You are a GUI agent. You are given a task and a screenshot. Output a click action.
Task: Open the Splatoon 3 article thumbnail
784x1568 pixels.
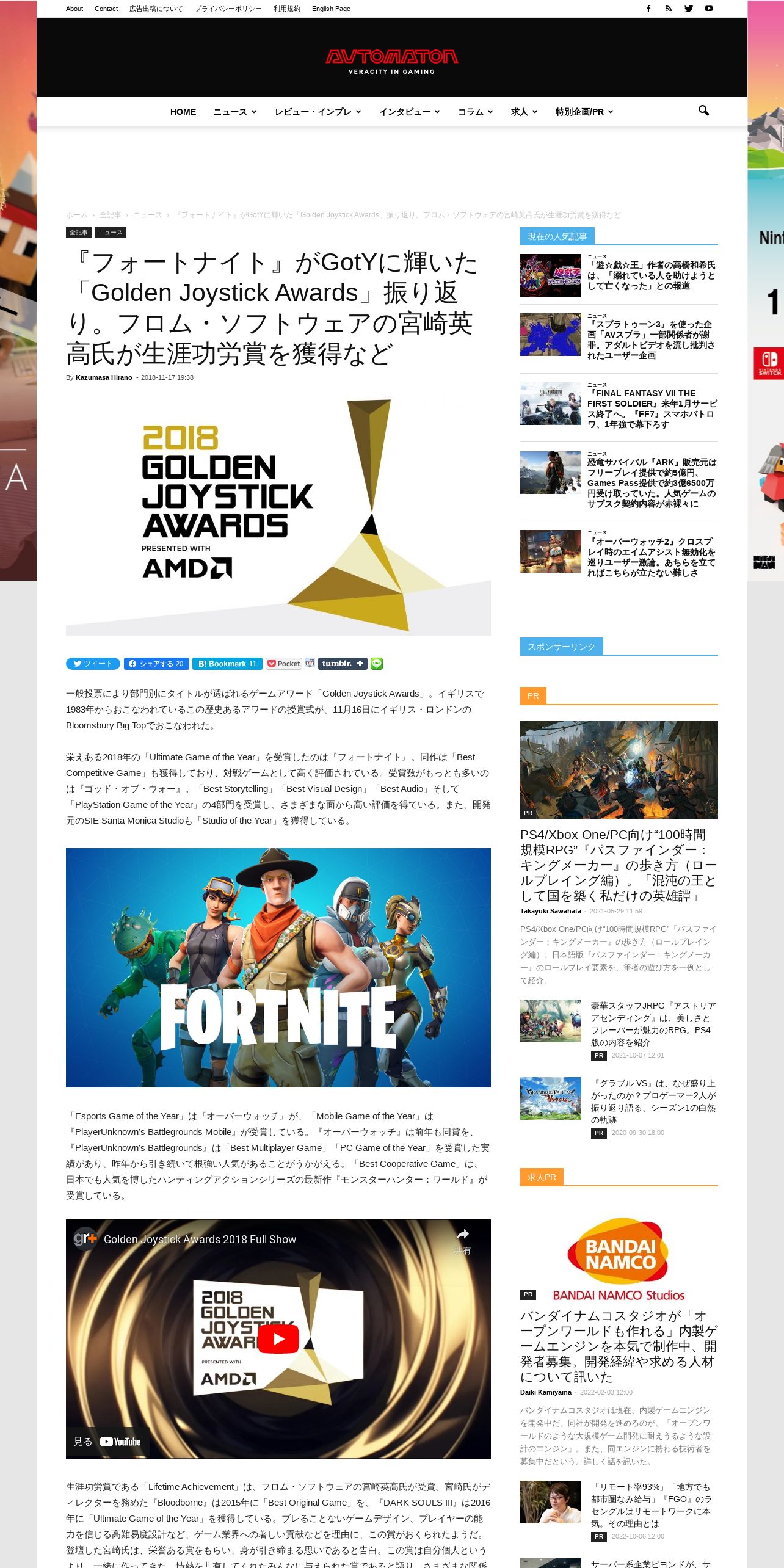pyautogui.click(x=551, y=335)
